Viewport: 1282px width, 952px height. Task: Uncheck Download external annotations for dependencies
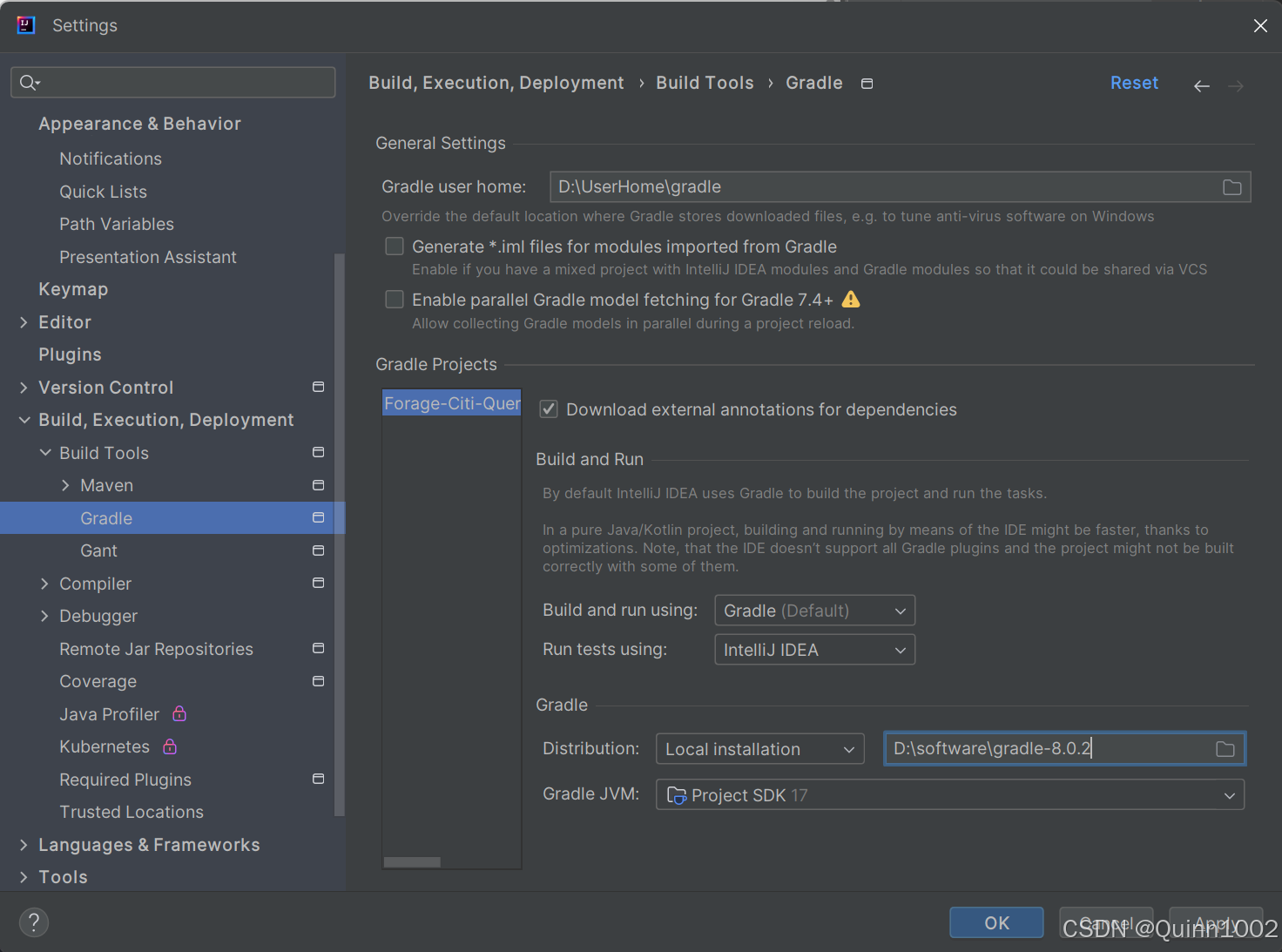tap(549, 409)
